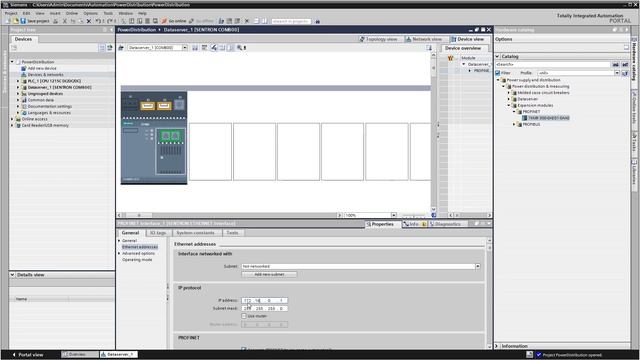This screenshot has height=360, width=640.
Task: Click the print icon in main toolbar
Action: (x=56, y=21)
